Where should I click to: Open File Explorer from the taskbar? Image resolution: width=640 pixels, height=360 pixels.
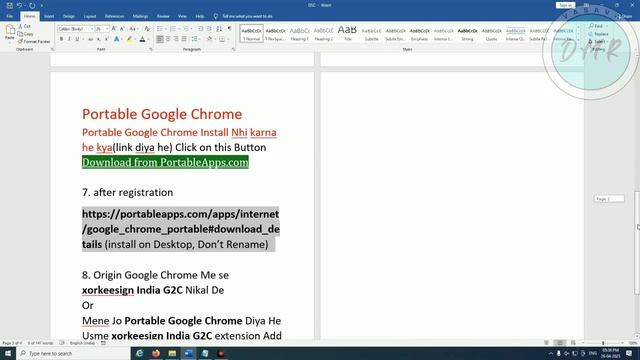pyautogui.click(x=172, y=353)
